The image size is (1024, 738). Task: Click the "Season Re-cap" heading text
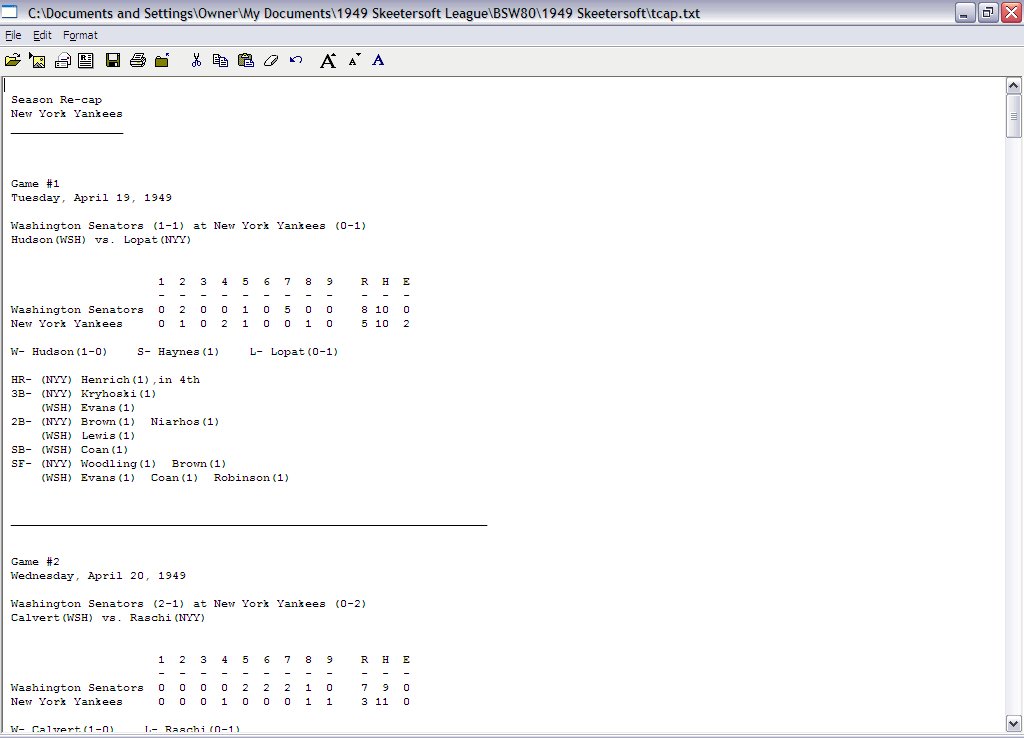tap(56, 100)
